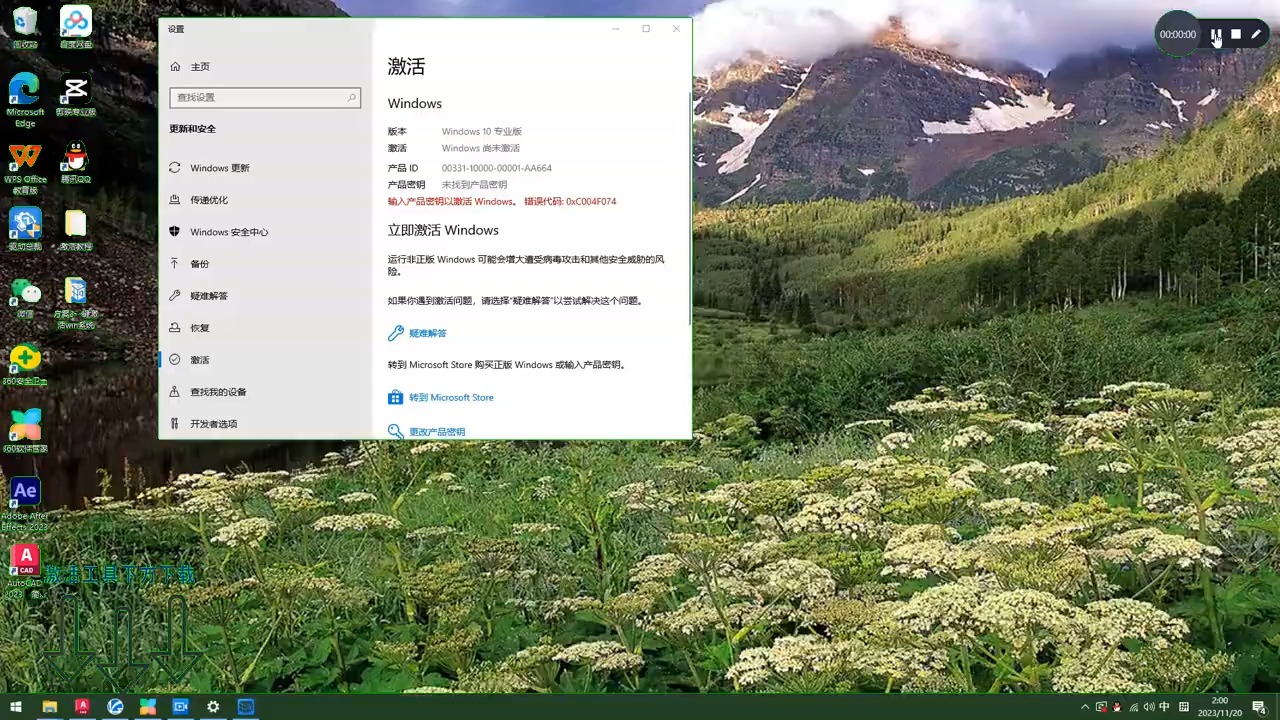Viewport: 1280px width, 720px height.
Task: Open the blue browser icon on taskbar
Action: [115, 707]
